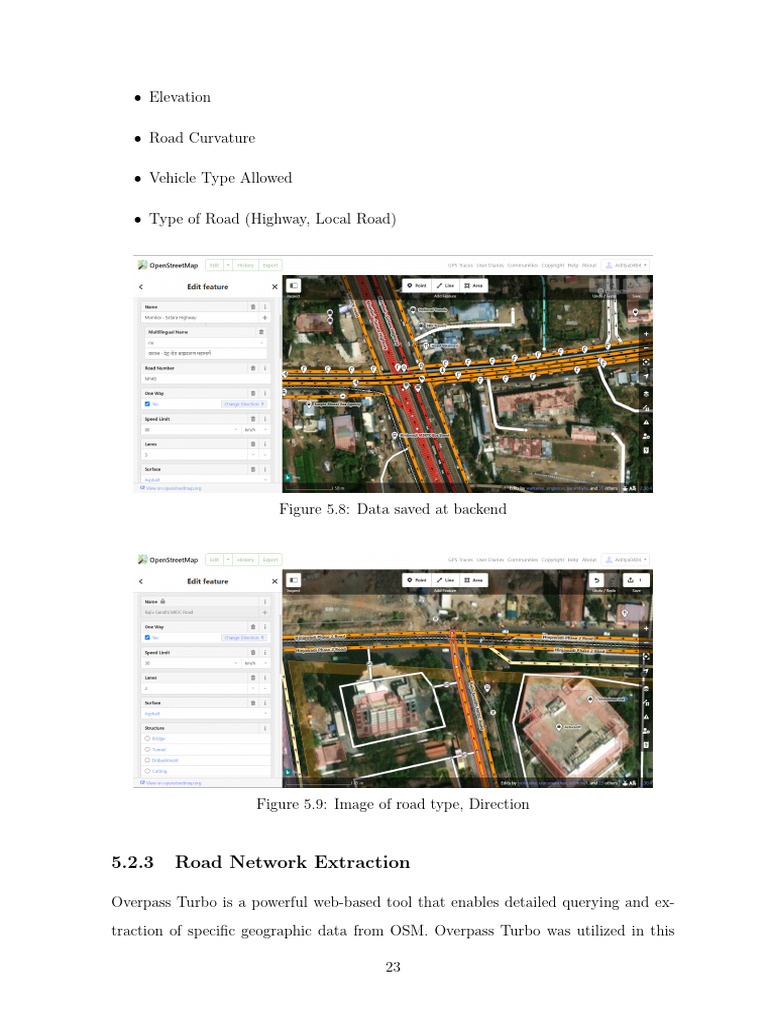
Task: Open issues warning-triangle panel in Figure 5.8
Action: [x=646, y=423]
